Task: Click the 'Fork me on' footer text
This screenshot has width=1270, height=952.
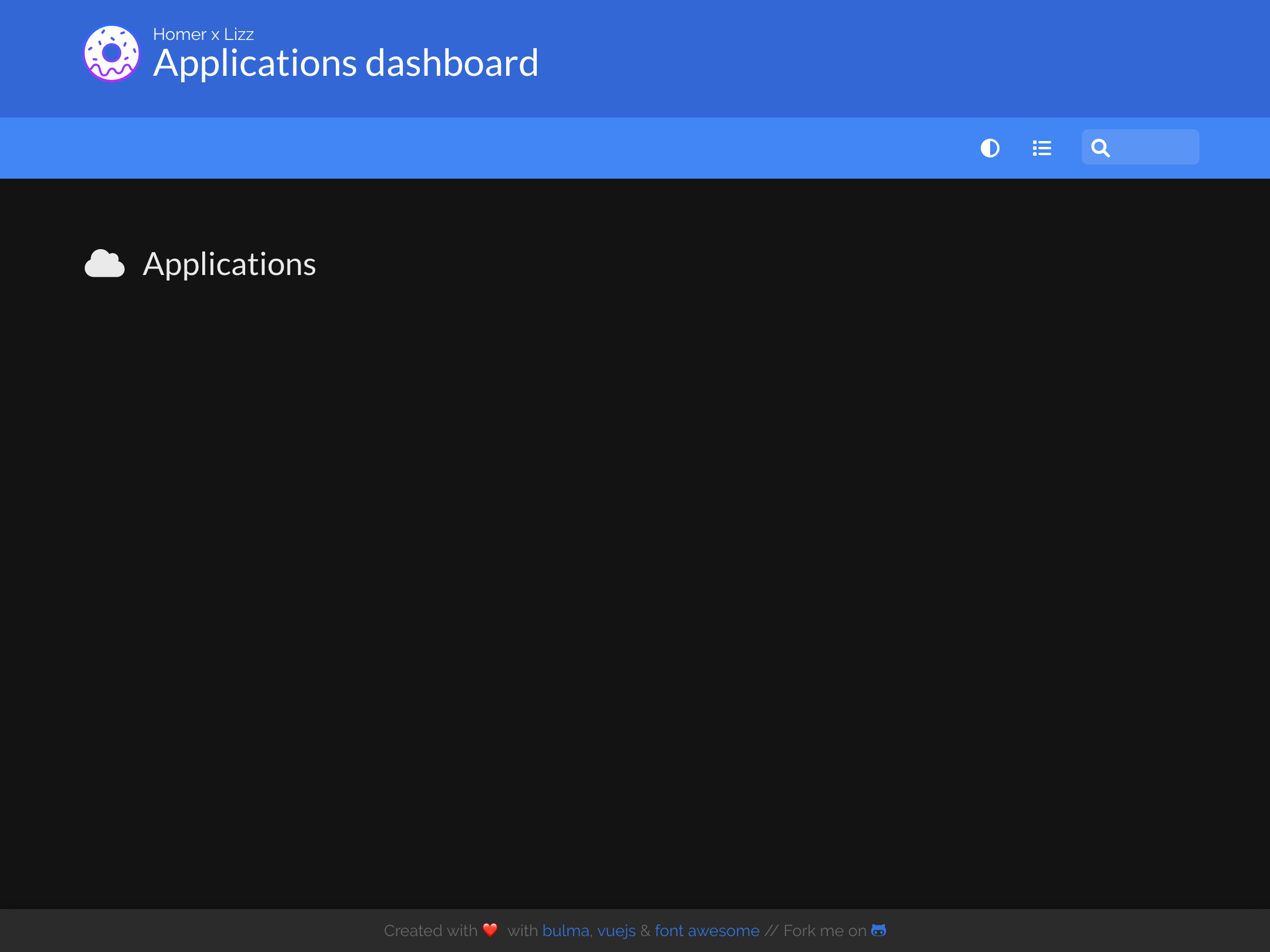Action: pos(824,931)
